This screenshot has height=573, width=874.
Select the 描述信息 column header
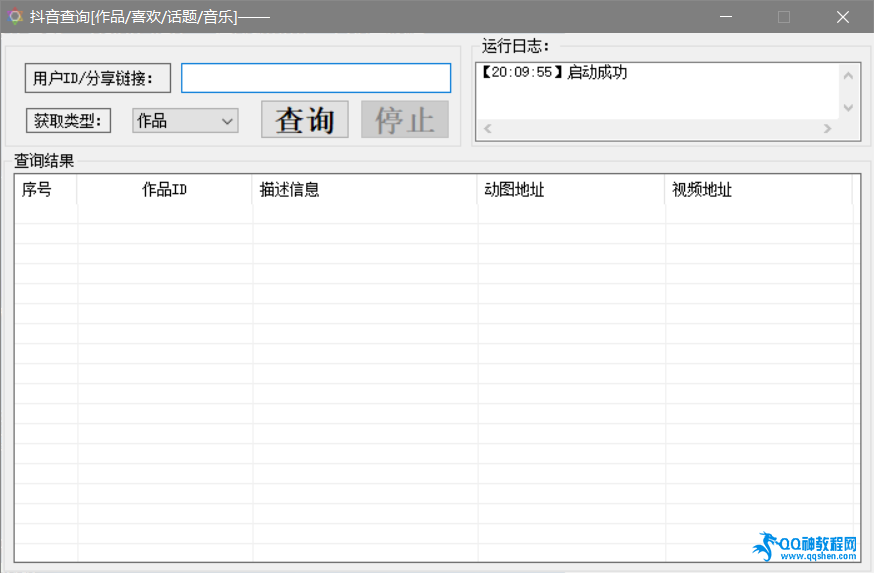[x=365, y=190]
